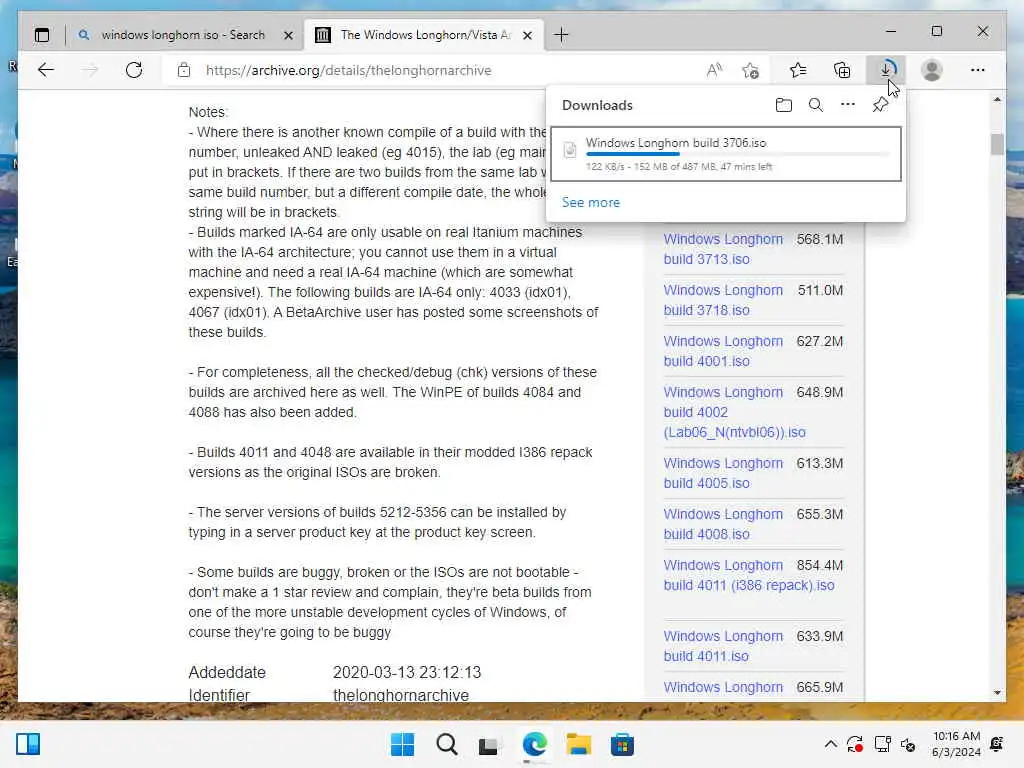This screenshot has width=1024, height=768.
Task: Open more options in Downloads panel
Action: (848, 104)
